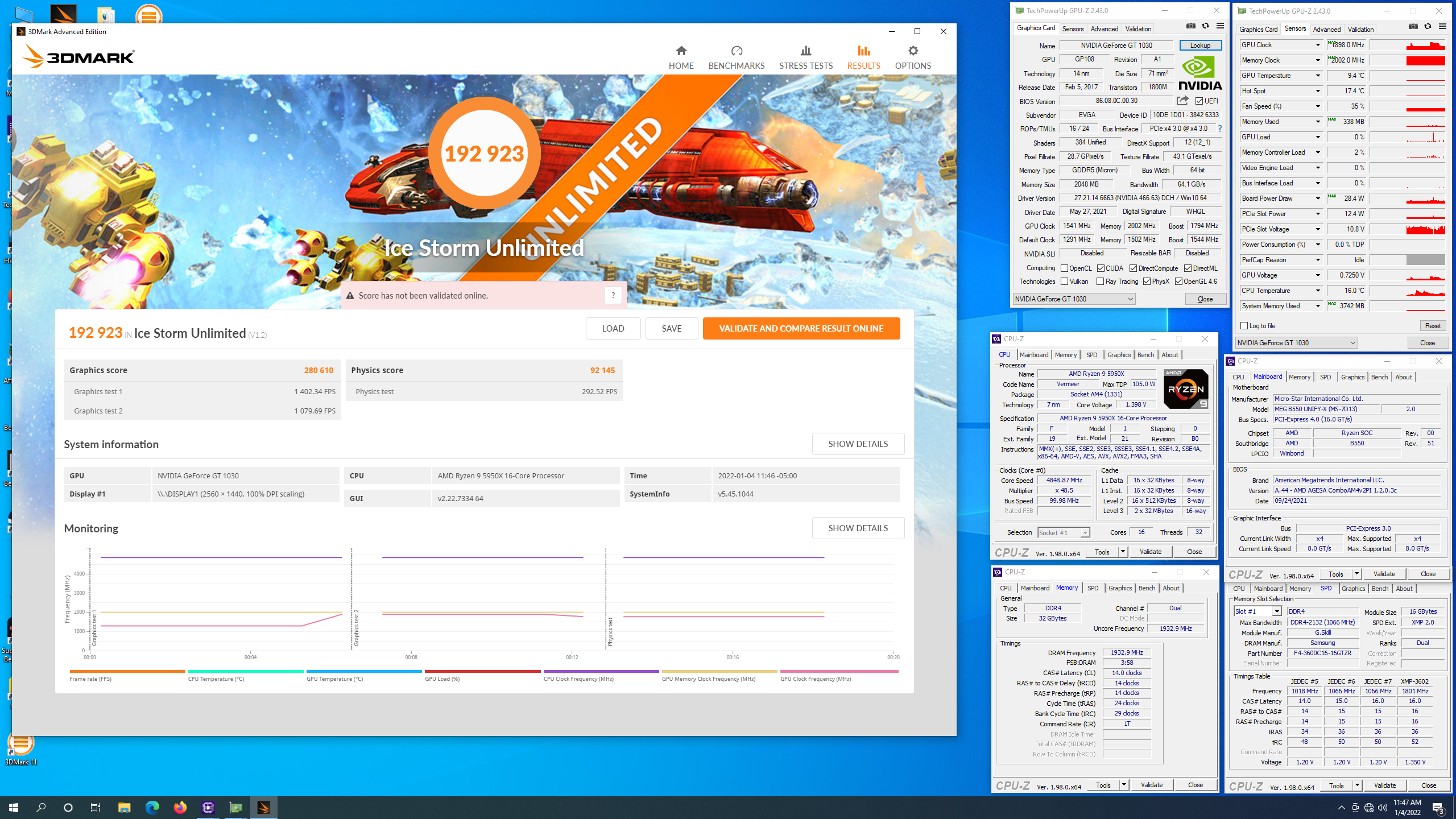This screenshot has height=819, width=1456.
Task: Open 3DMark 11 desktop shortcut
Action: pyautogui.click(x=20, y=750)
